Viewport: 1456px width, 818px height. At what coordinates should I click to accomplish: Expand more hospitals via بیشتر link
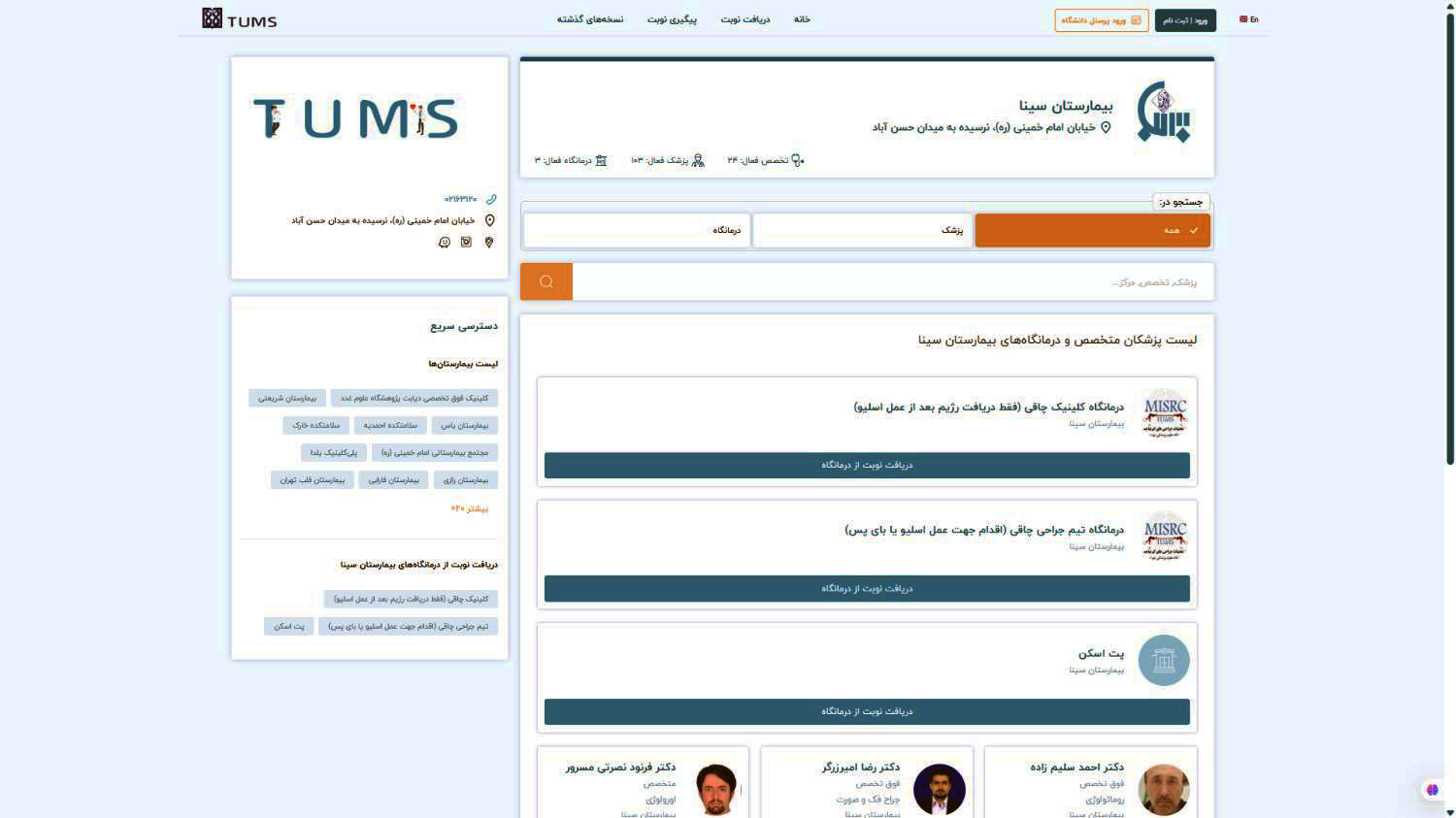tap(470, 508)
